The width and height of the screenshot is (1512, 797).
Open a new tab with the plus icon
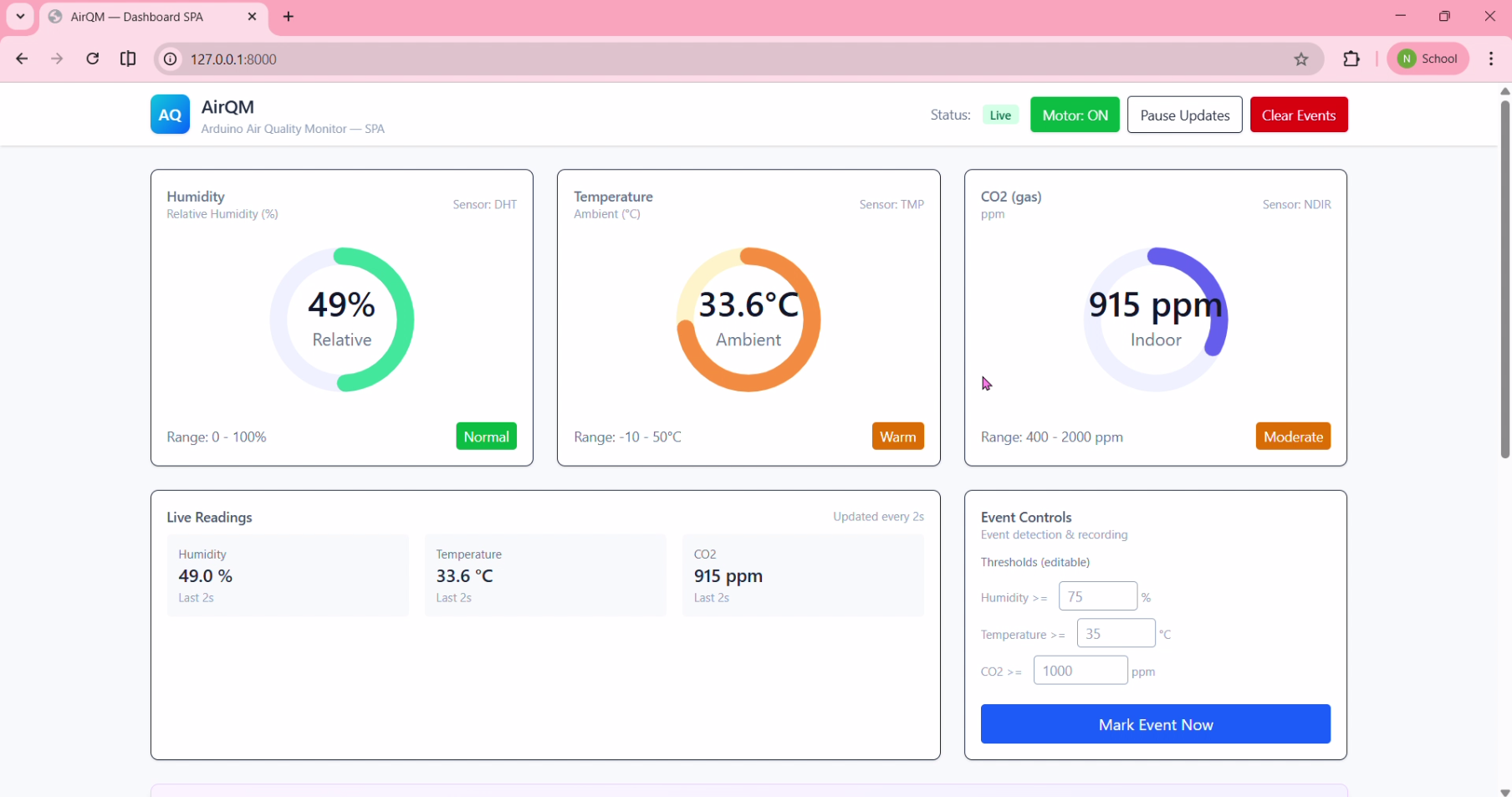tap(289, 17)
